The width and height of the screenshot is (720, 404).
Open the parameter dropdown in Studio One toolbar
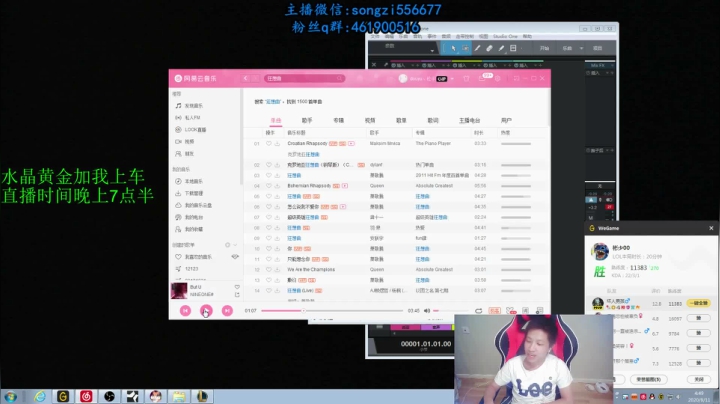[x=432, y=50]
